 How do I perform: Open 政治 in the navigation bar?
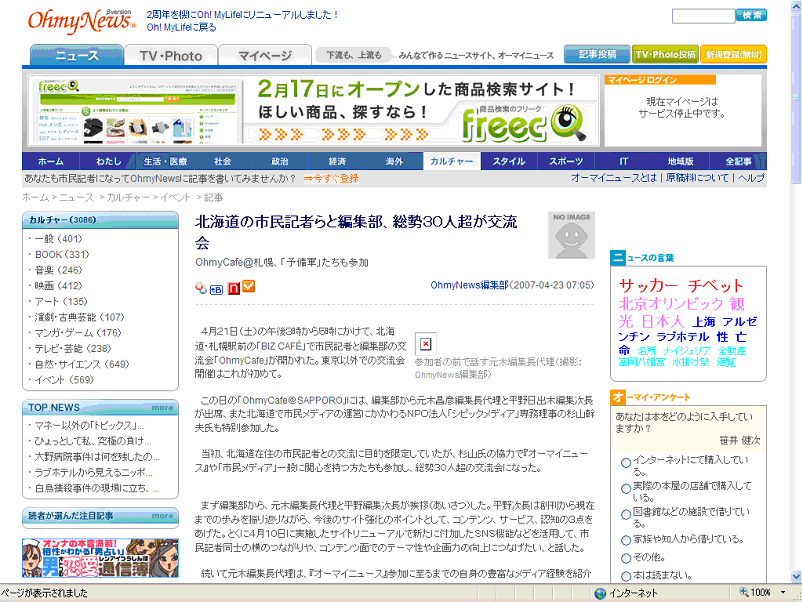[x=280, y=161]
